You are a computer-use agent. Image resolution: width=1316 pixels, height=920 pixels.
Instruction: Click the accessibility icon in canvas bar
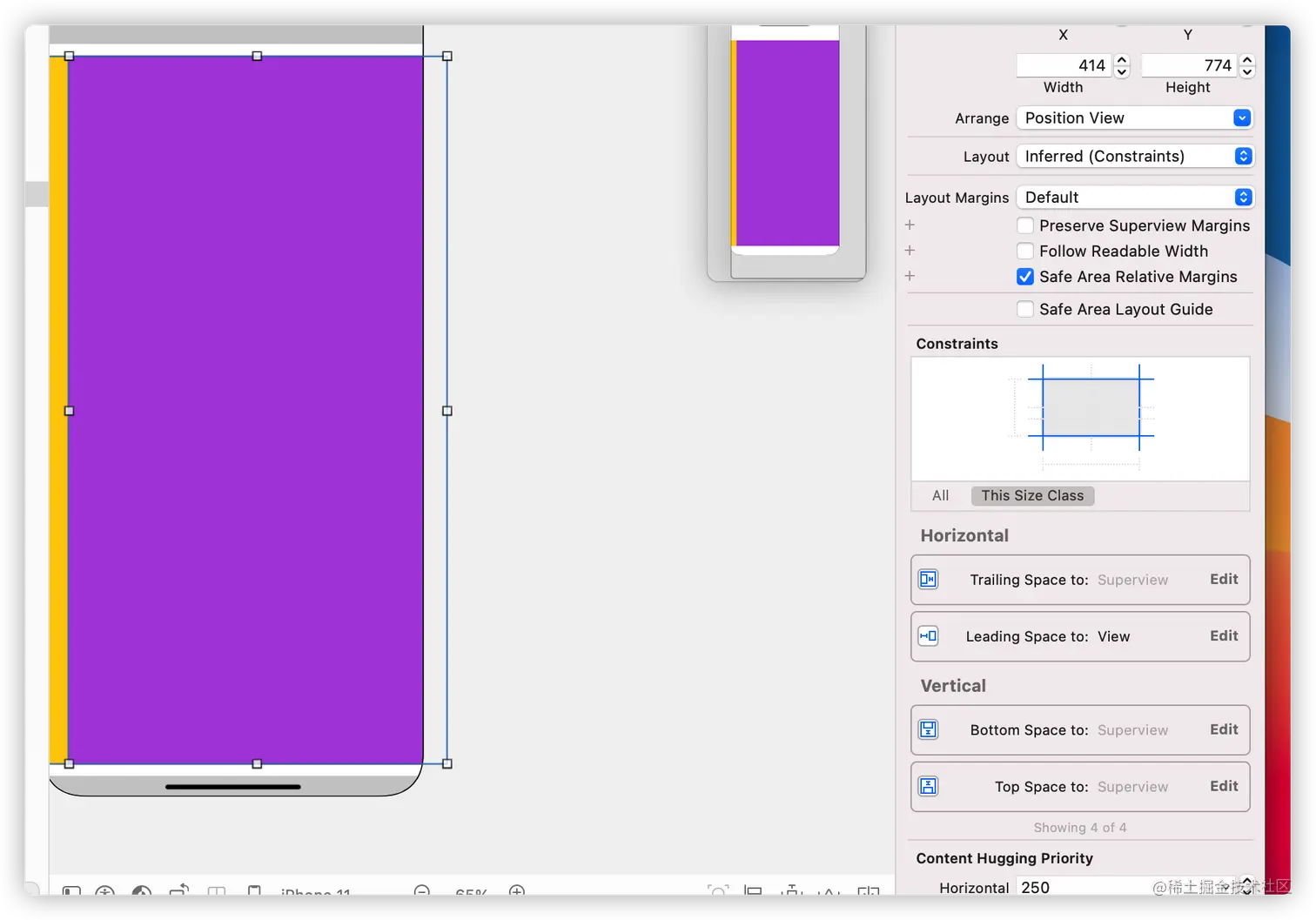tap(104, 891)
